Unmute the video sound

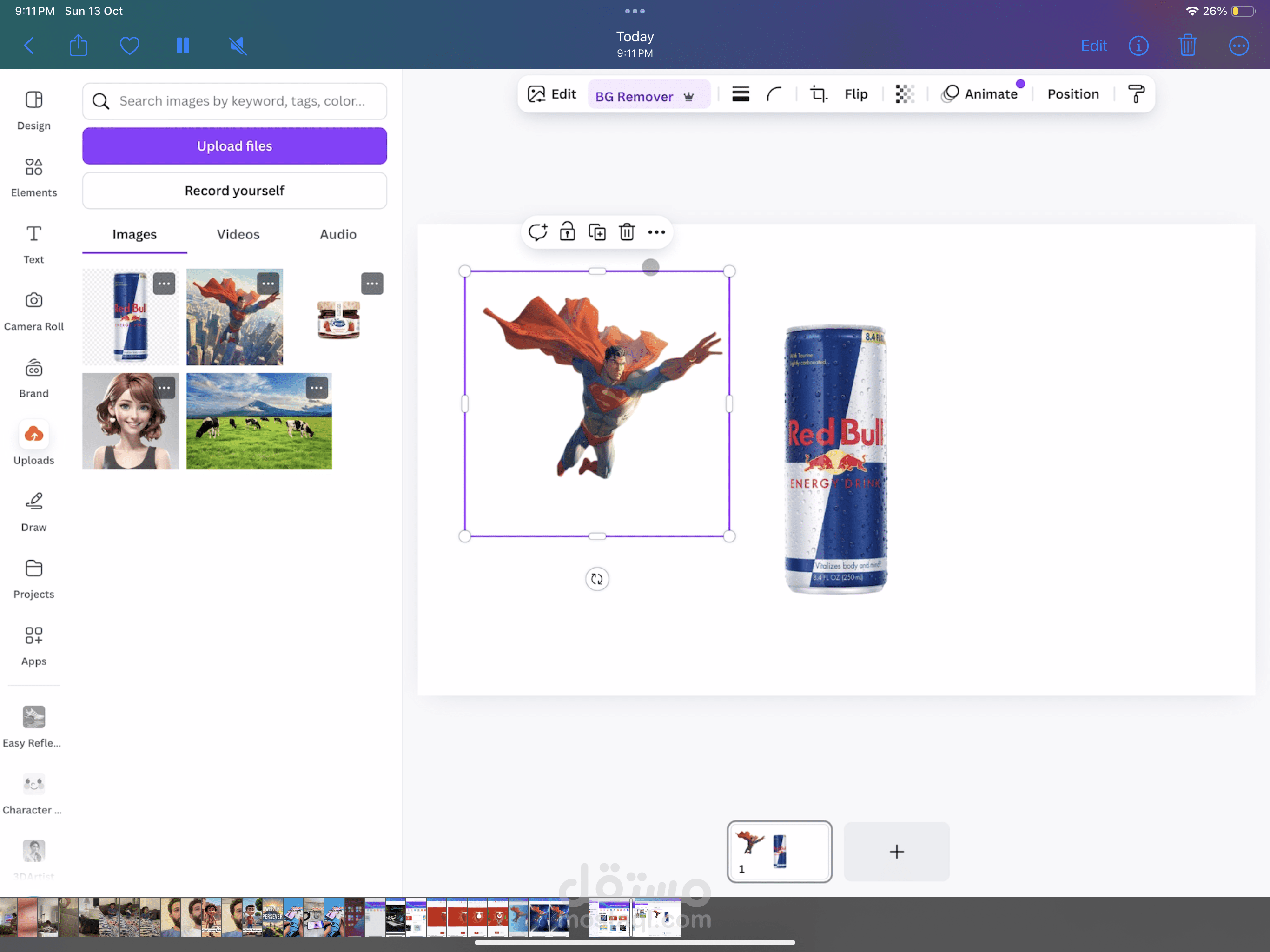pos(238,46)
